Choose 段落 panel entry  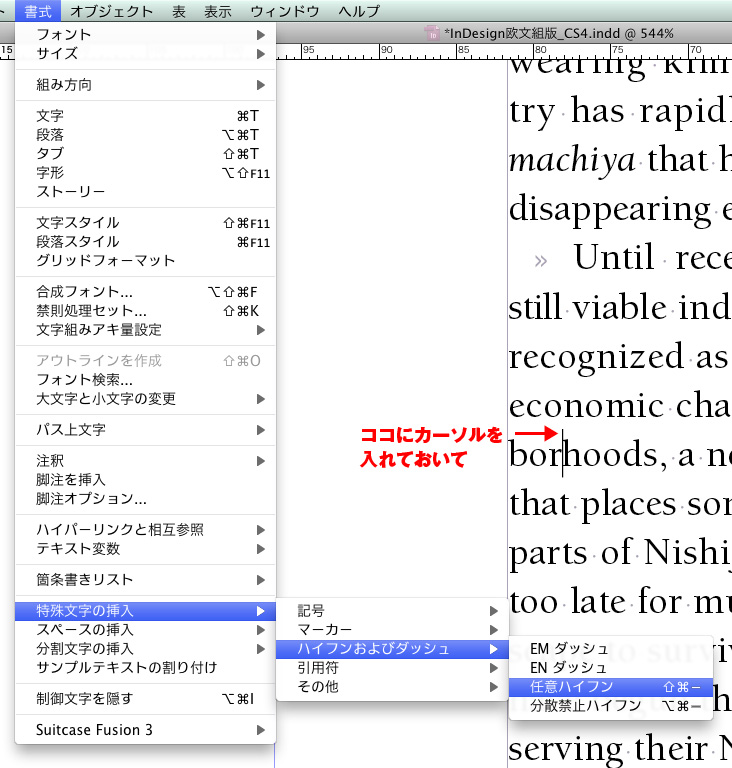[145, 135]
